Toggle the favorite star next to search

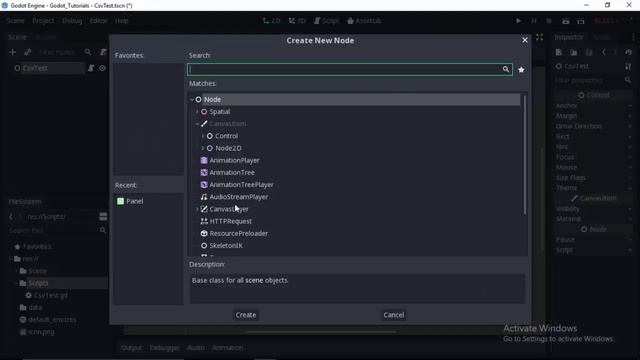(521, 70)
